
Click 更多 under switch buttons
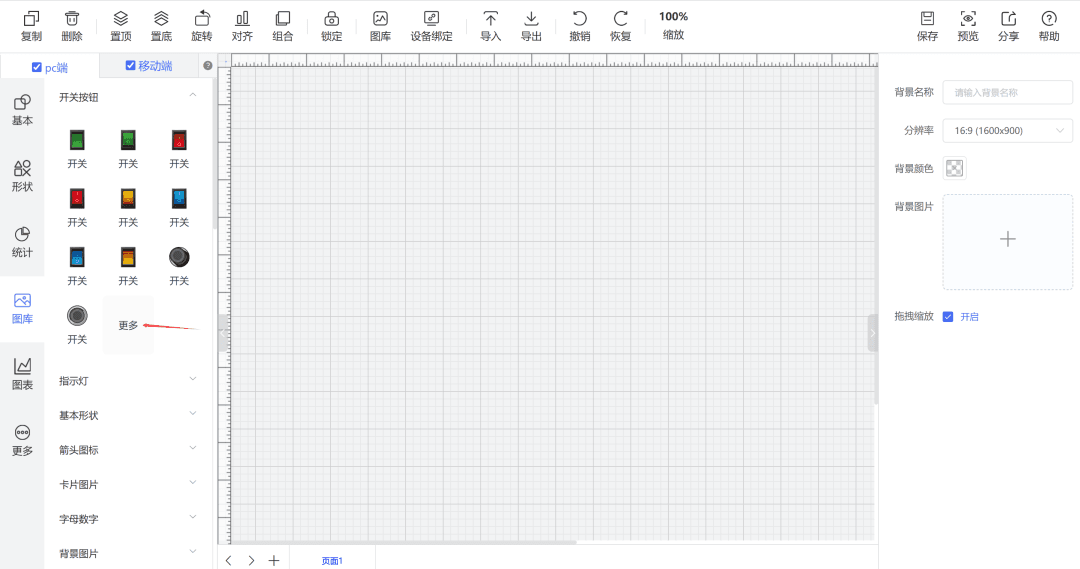pyautogui.click(x=128, y=325)
